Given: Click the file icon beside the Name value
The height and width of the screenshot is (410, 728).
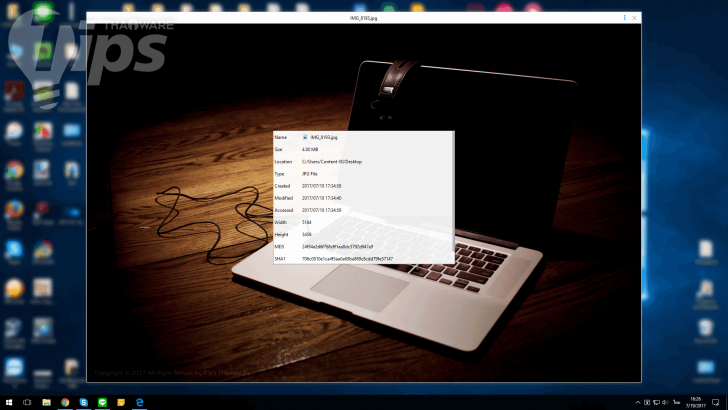Looking at the screenshot, I should coord(305,137).
